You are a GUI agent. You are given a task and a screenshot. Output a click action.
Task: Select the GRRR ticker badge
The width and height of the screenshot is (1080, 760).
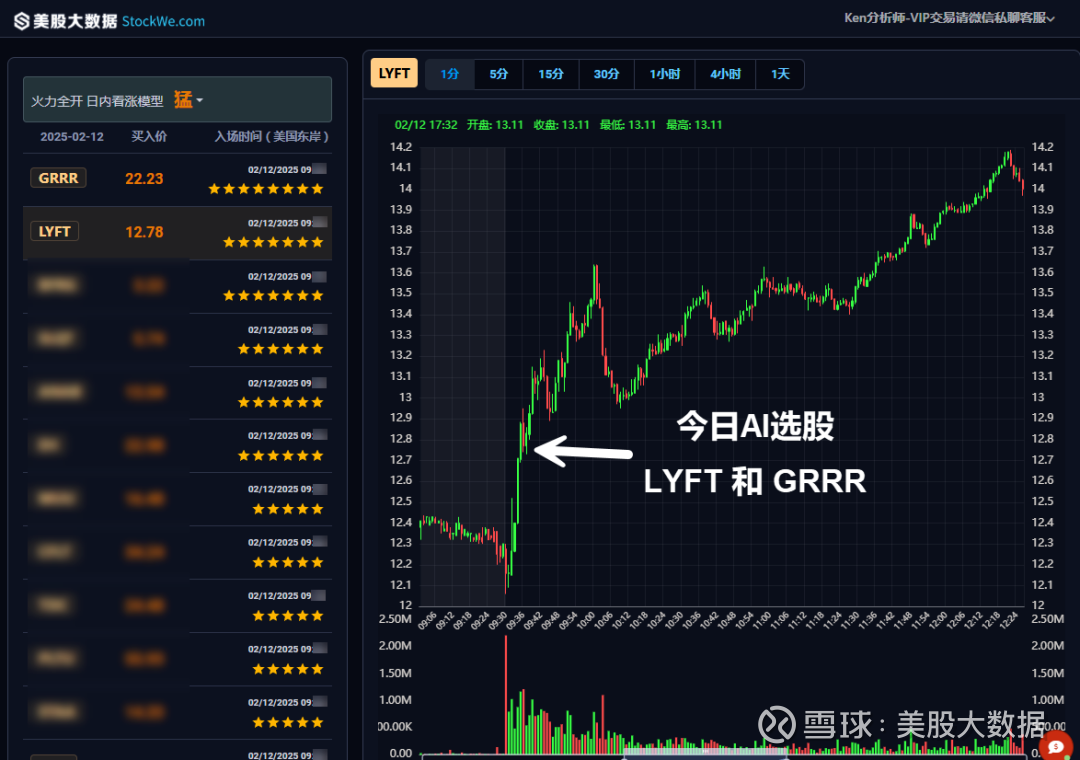tap(58, 178)
